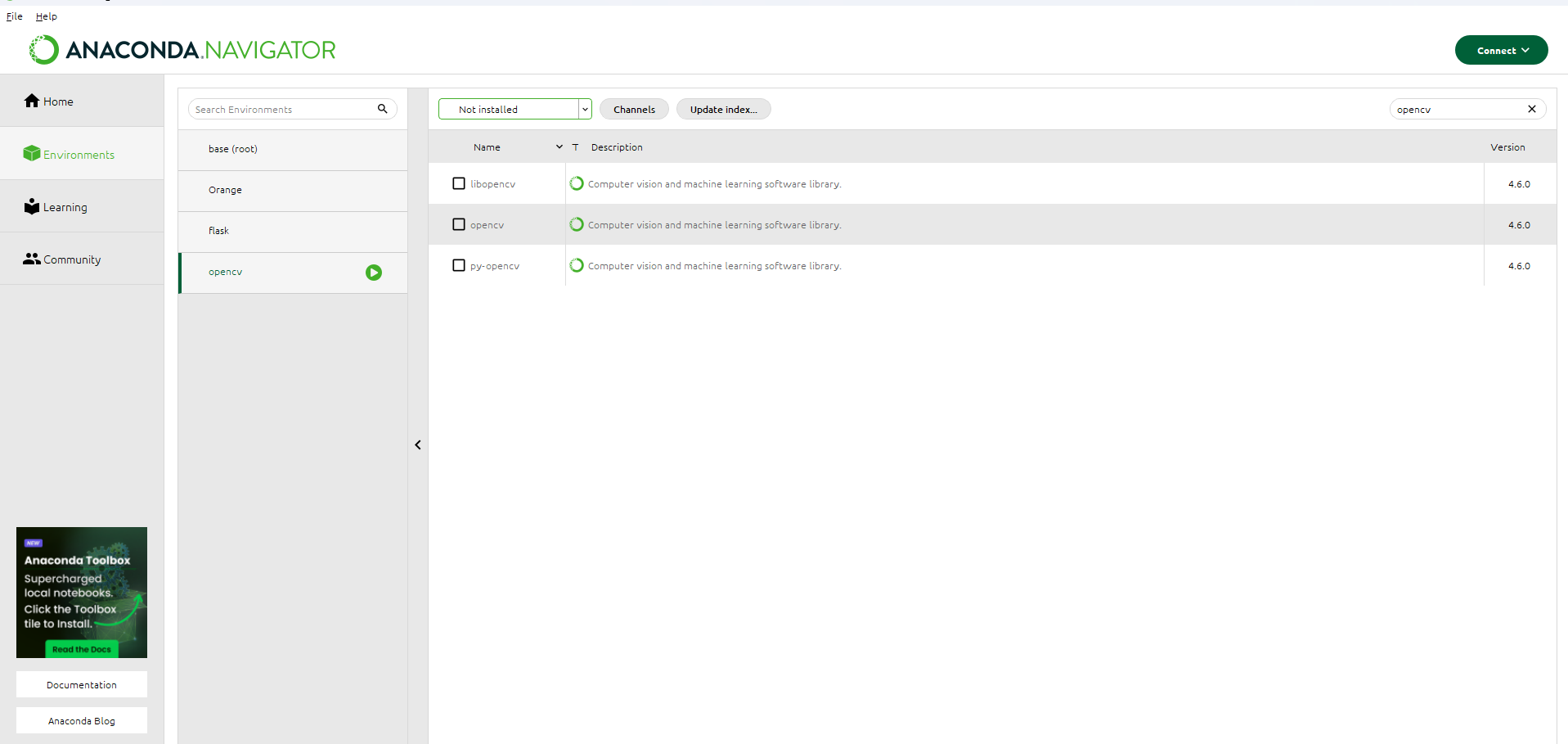The height and width of the screenshot is (744, 1568).
Task: Check the opencv package checkbox
Action: tap(459, 224)
